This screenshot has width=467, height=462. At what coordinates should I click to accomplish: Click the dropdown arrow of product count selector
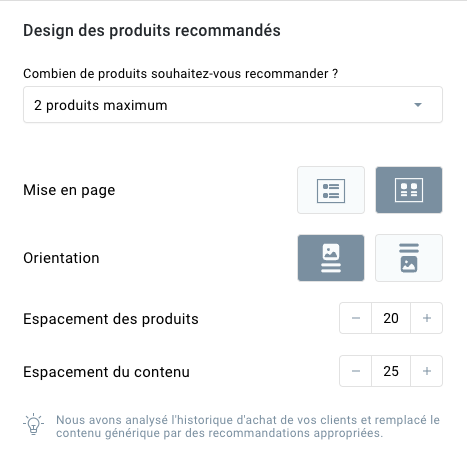418,105
